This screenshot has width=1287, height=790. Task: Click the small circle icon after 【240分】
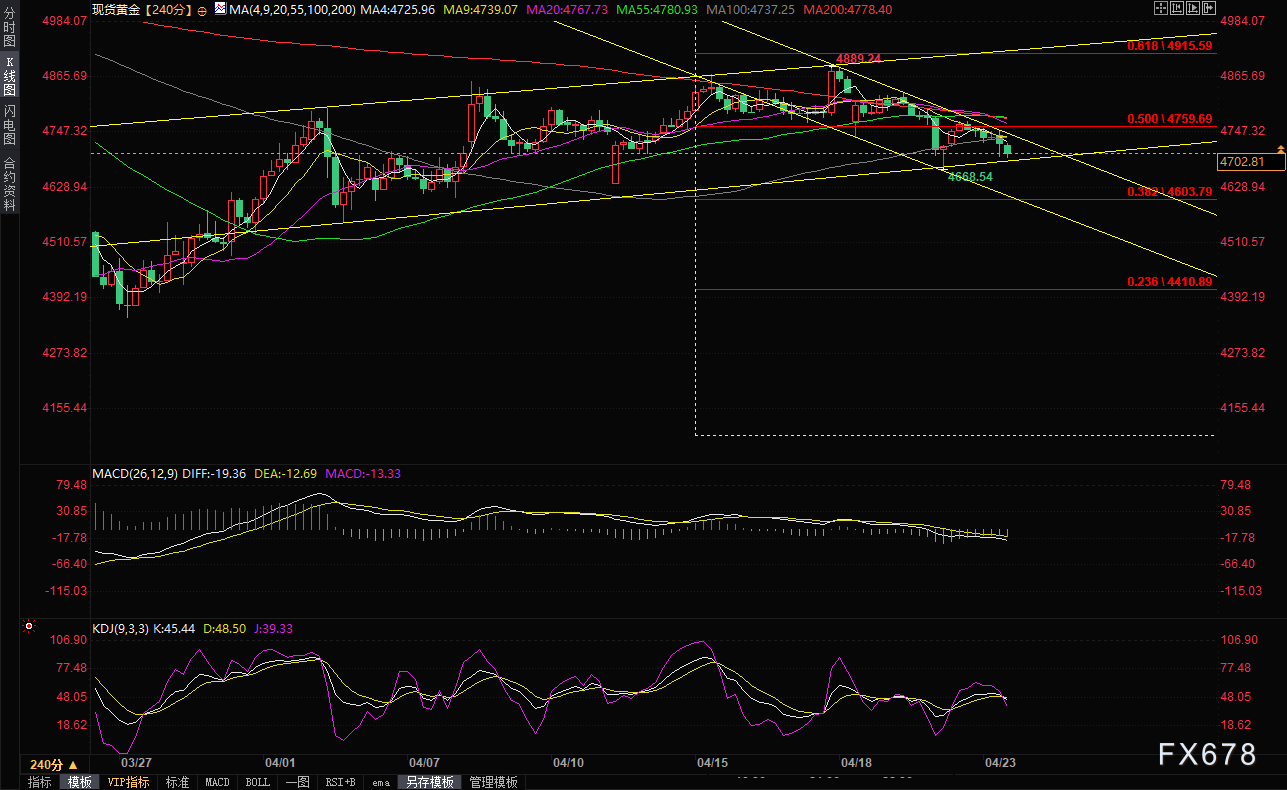tap(203, 10)
